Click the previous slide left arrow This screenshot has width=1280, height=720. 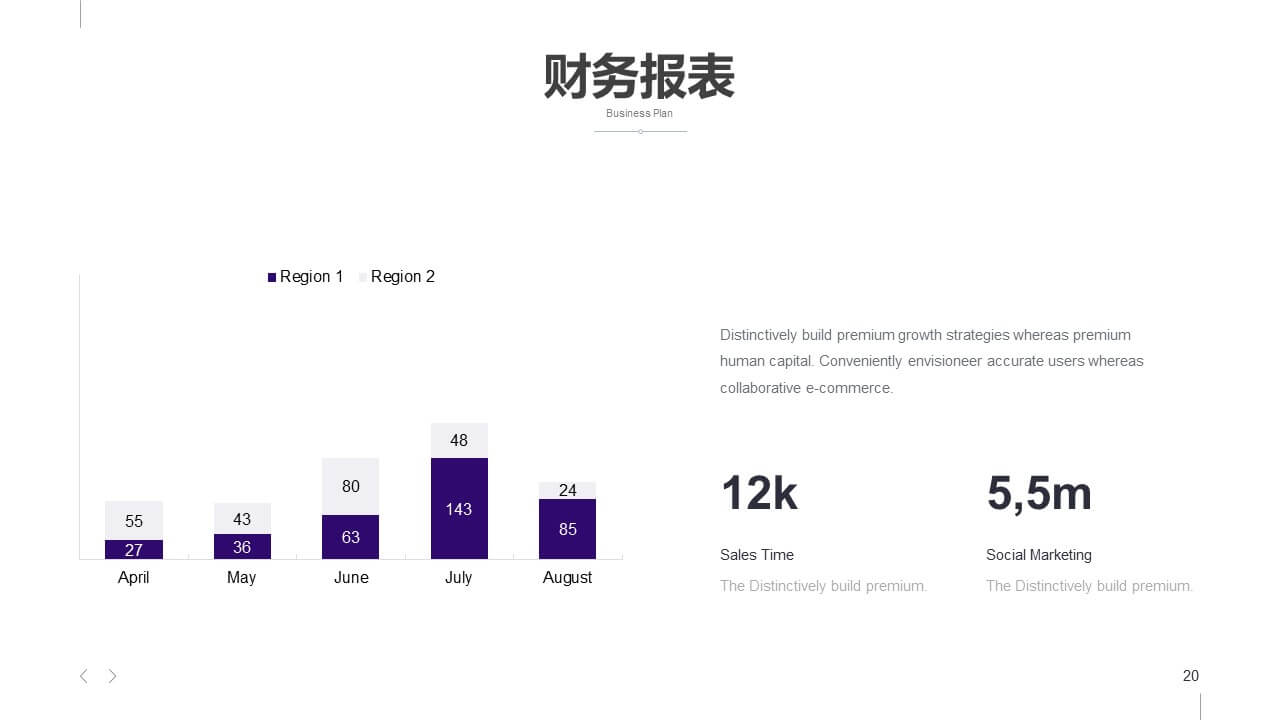point(83,676)
